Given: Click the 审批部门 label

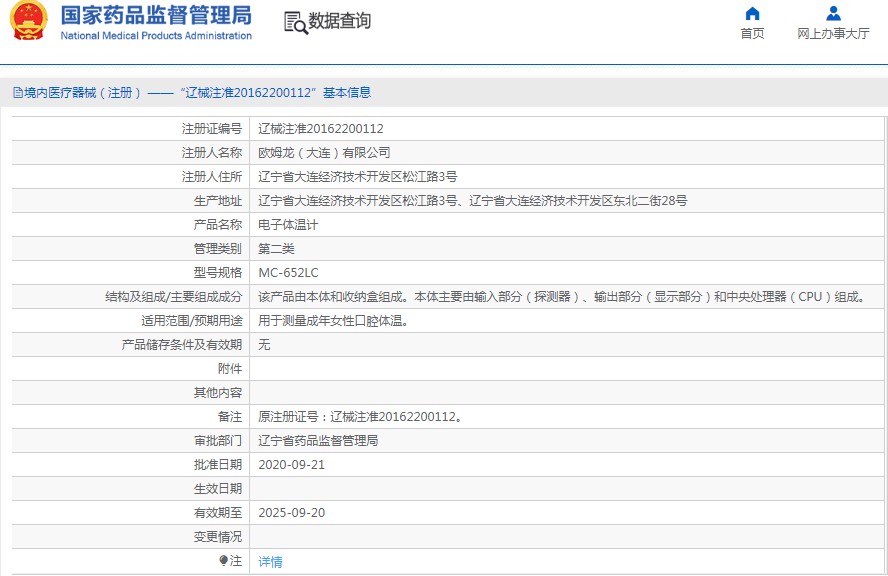Looking at the screenshot, I should click(x=217, y=441).
